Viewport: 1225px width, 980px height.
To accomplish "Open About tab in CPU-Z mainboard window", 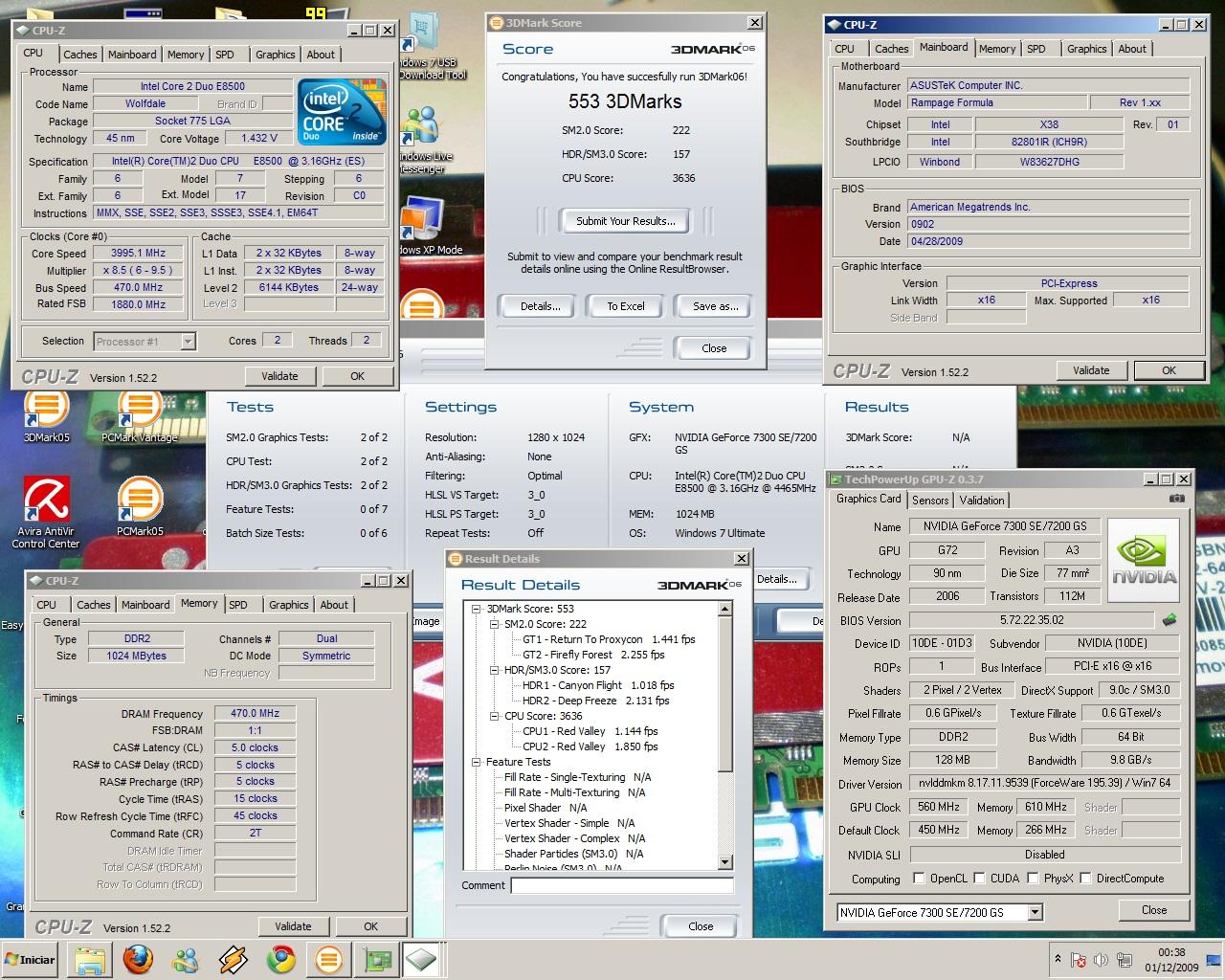I will pos(1132,49).
